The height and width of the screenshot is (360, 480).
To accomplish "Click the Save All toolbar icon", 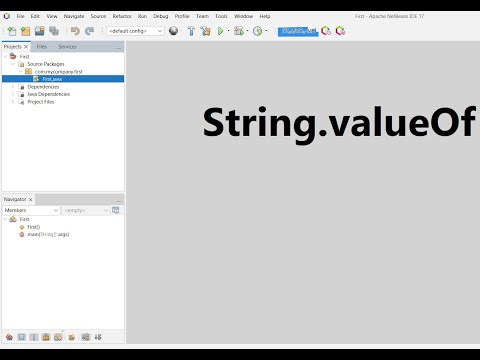I will (54, 31).
